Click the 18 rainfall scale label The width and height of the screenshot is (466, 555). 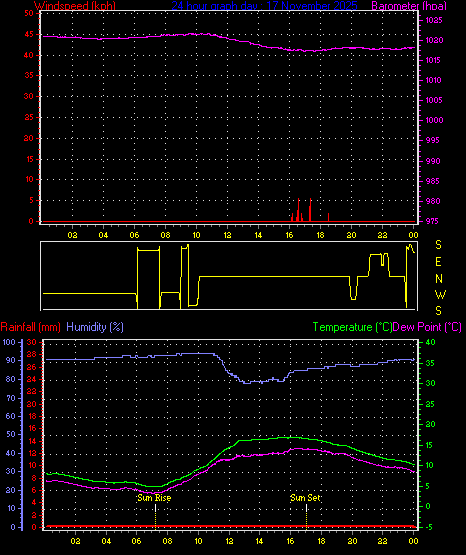click(32, 416)
